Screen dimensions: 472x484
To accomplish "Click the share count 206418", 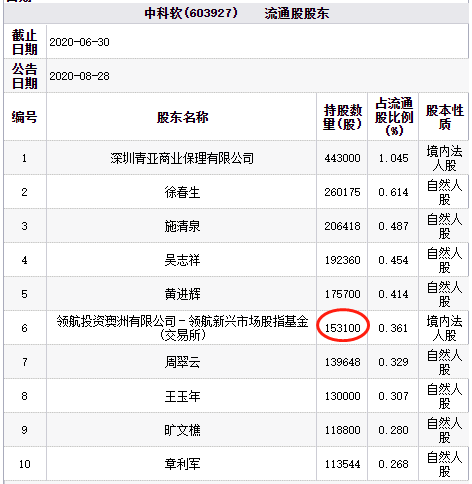I will coord(342,226).
